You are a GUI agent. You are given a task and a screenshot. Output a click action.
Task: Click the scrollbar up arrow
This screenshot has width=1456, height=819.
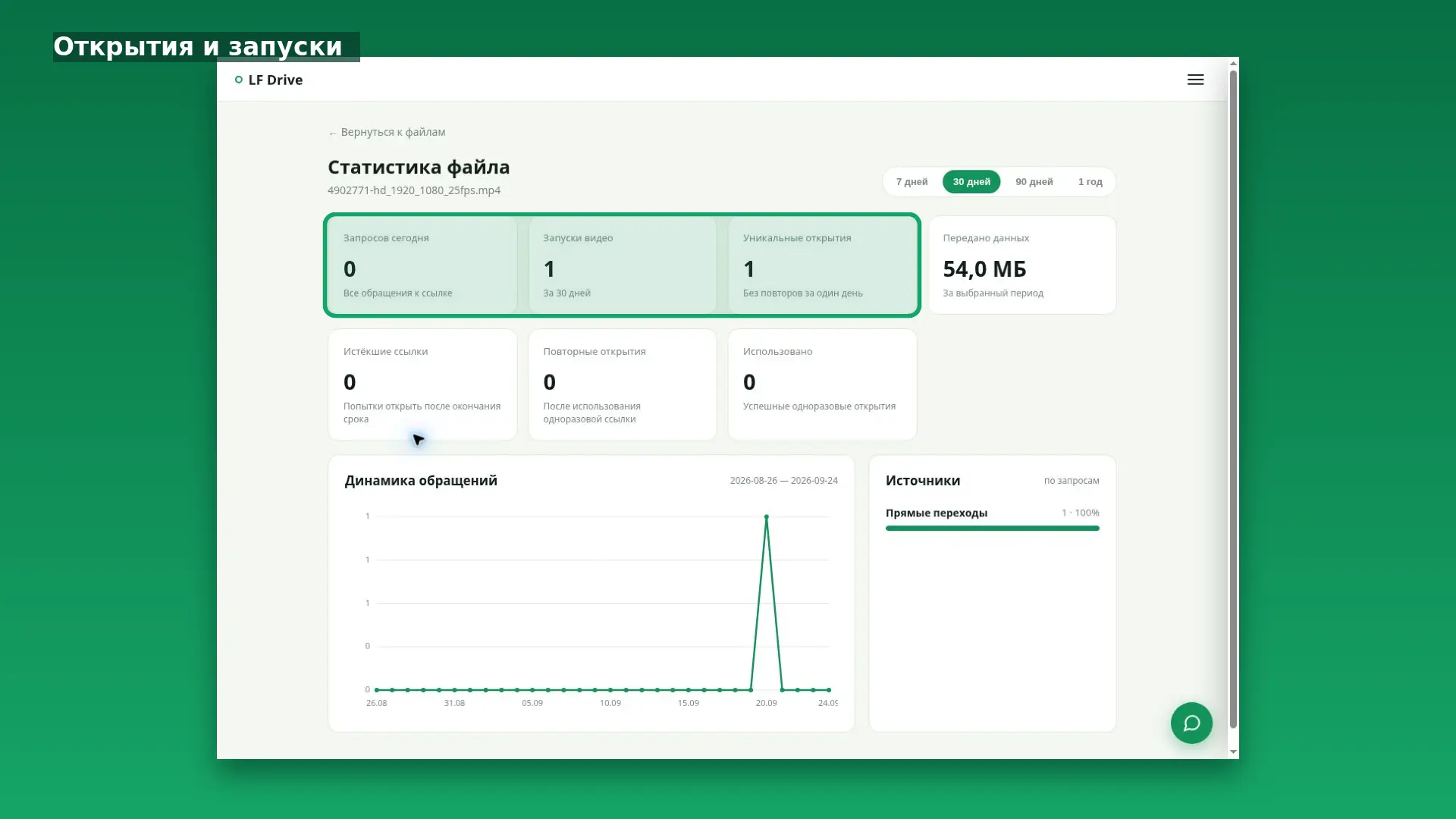1233,63
